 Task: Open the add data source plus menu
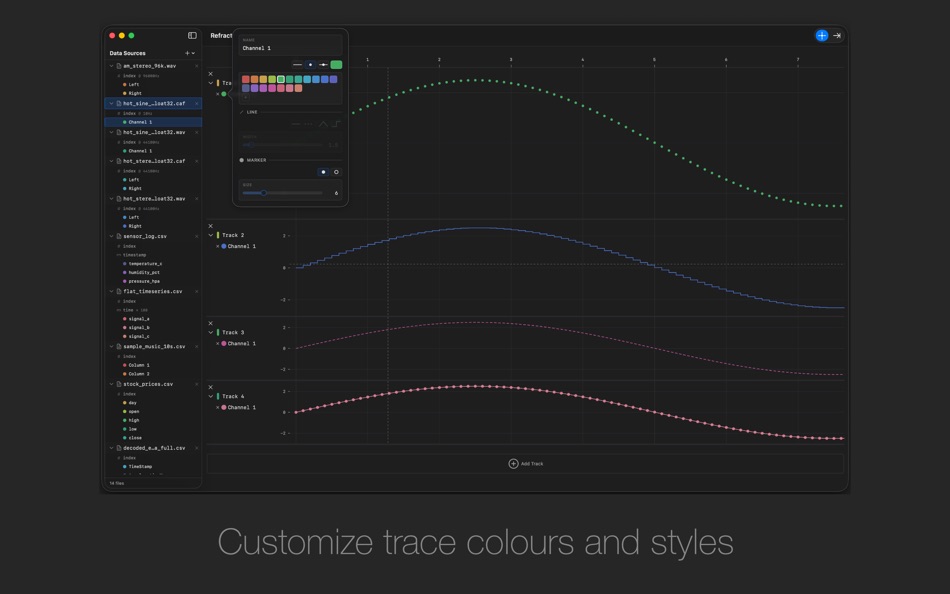190,53
